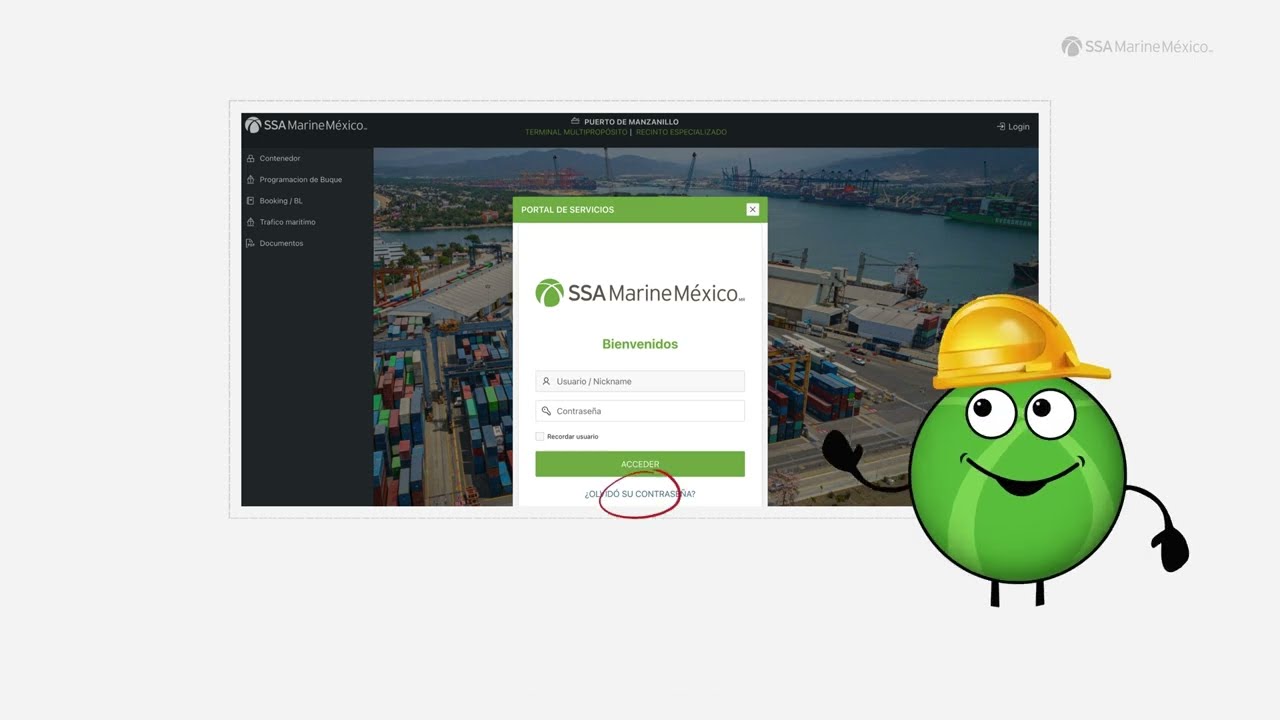Click the Portal de Servicios dialog title
The image size is (1280, 720).
tap(567, 210)
